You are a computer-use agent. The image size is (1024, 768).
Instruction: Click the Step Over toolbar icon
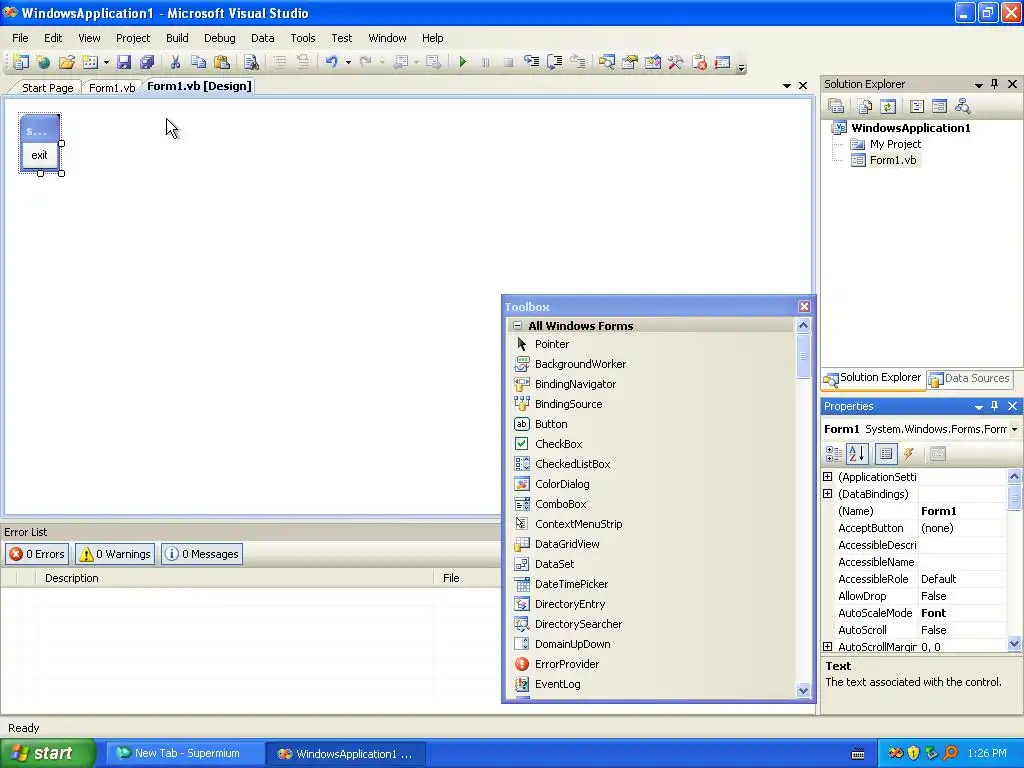coord(554,62)
